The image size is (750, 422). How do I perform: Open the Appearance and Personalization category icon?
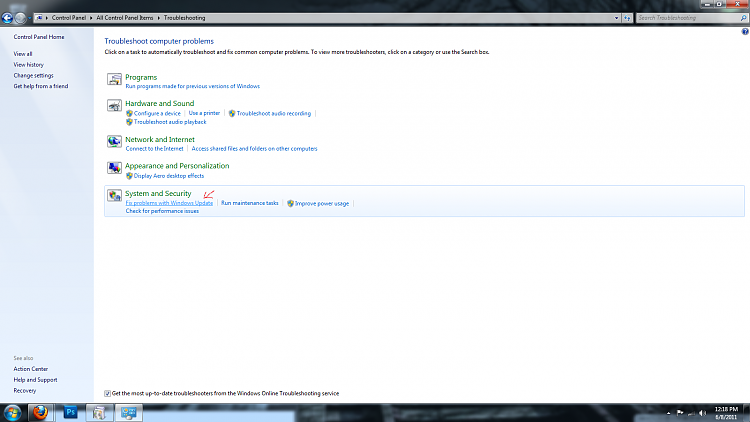114,168
